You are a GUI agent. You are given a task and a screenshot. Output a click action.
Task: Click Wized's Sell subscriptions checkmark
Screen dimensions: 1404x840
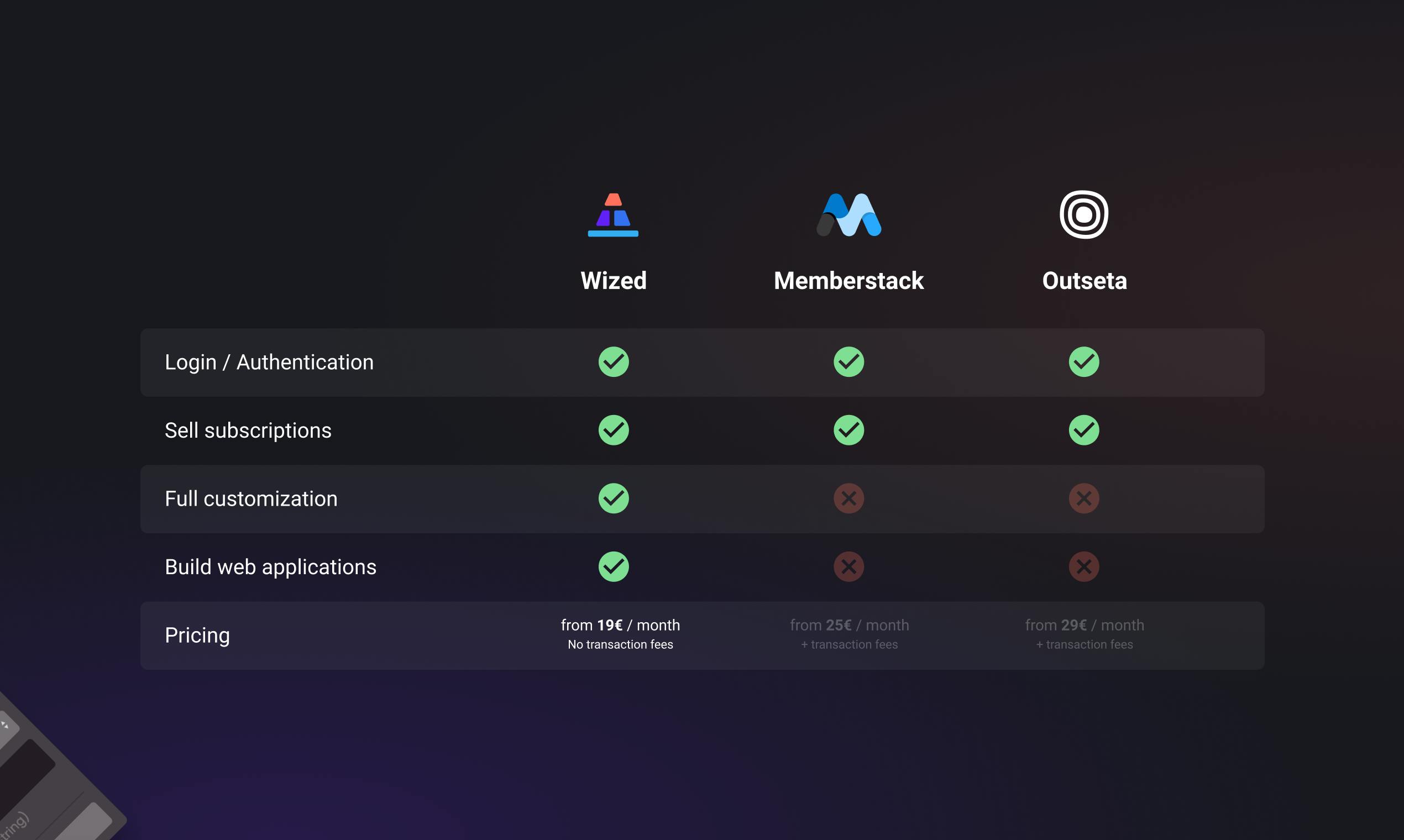614,430
